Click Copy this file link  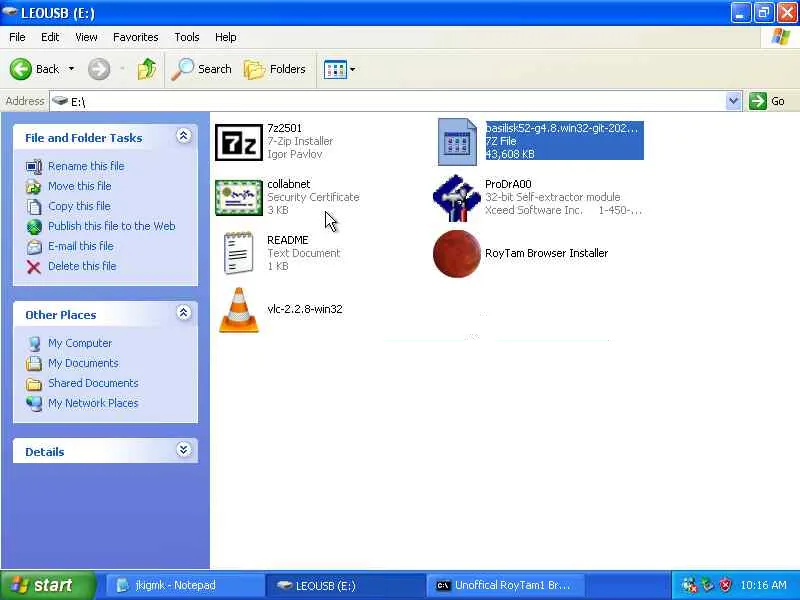(79, 206)
